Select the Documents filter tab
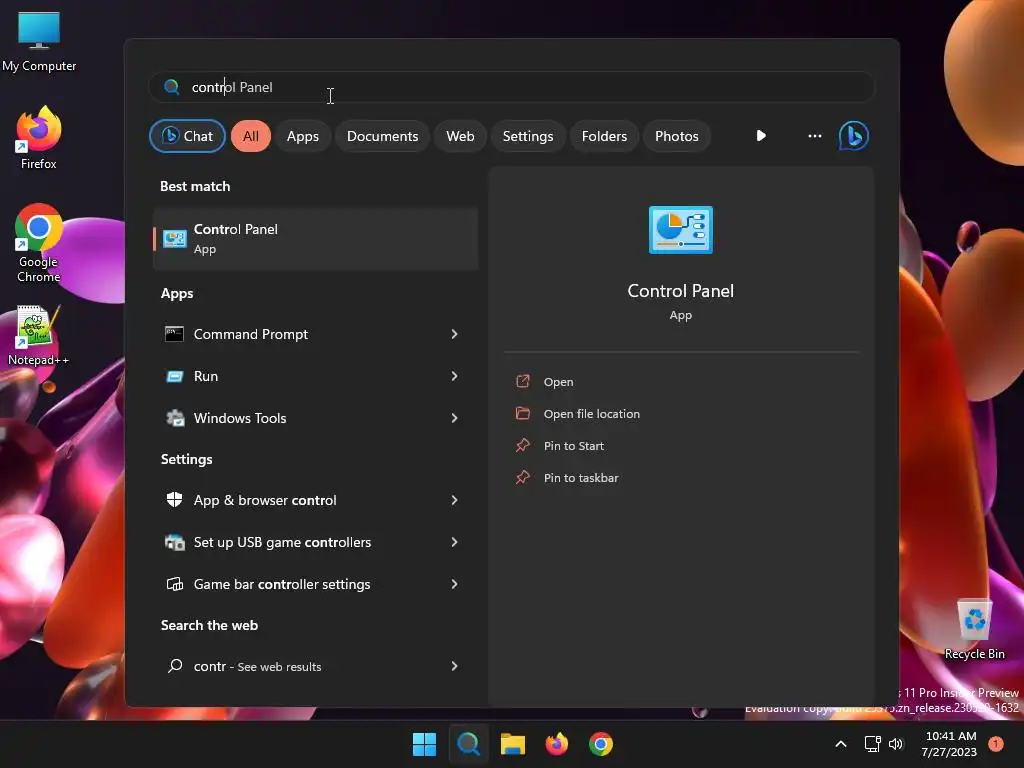 click(382, 136)
